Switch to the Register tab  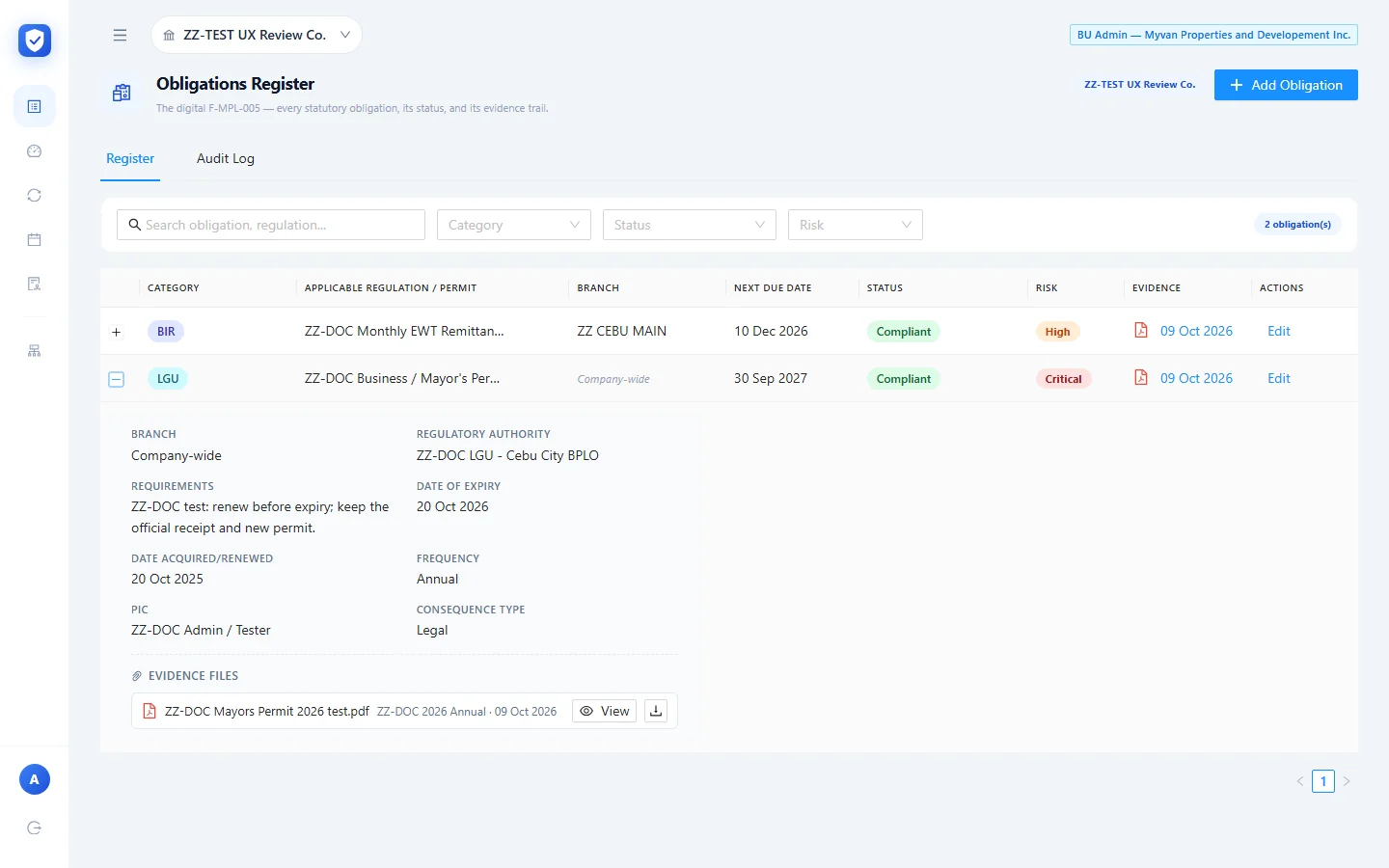coord(130,158)
